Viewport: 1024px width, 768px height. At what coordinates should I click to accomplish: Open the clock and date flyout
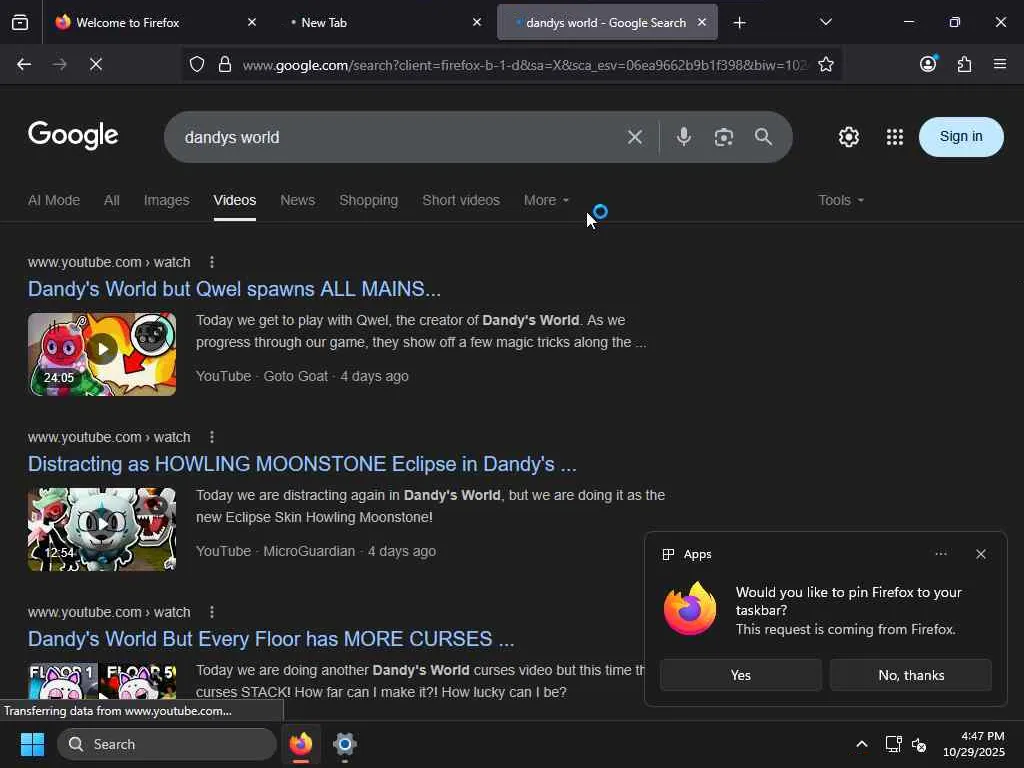point(973,744)
